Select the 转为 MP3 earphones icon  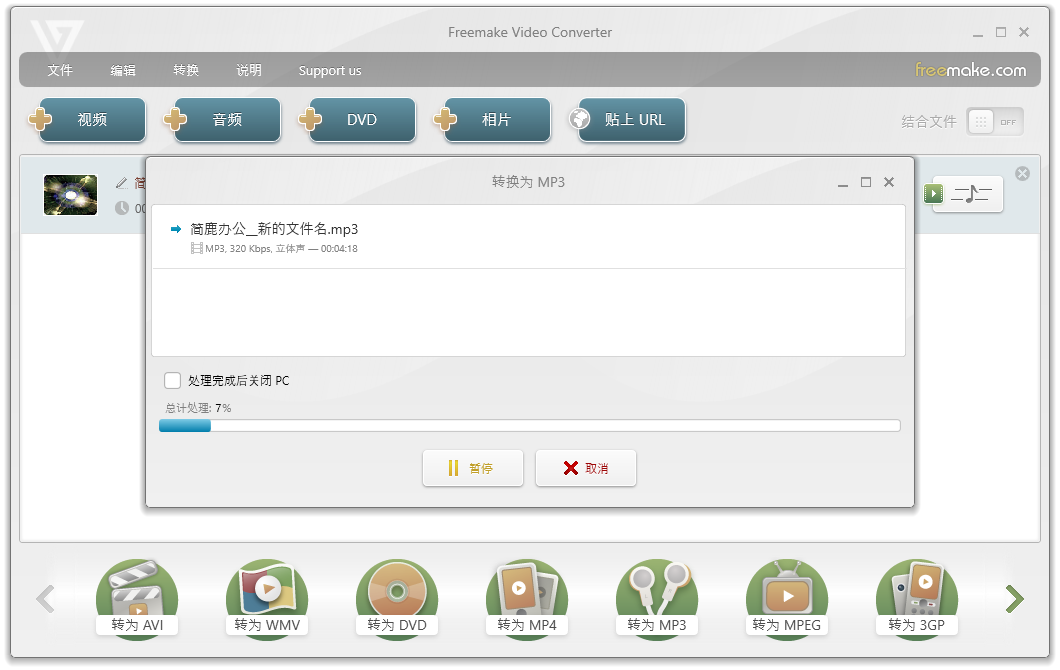[x=657, y=598]
